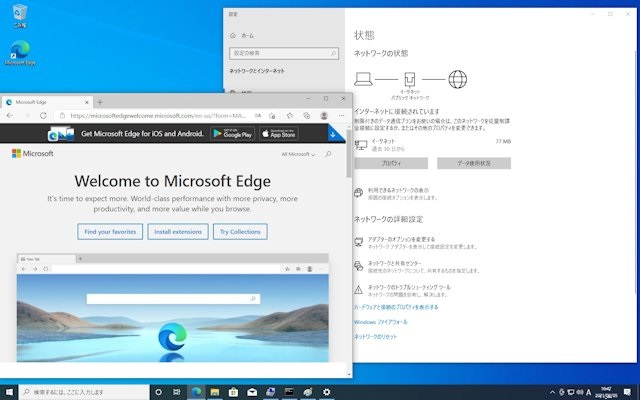Expand All Microsoft dropdown
Viewport: 640px width, 400px height.
pyautogui.click(x=298, y=154)
